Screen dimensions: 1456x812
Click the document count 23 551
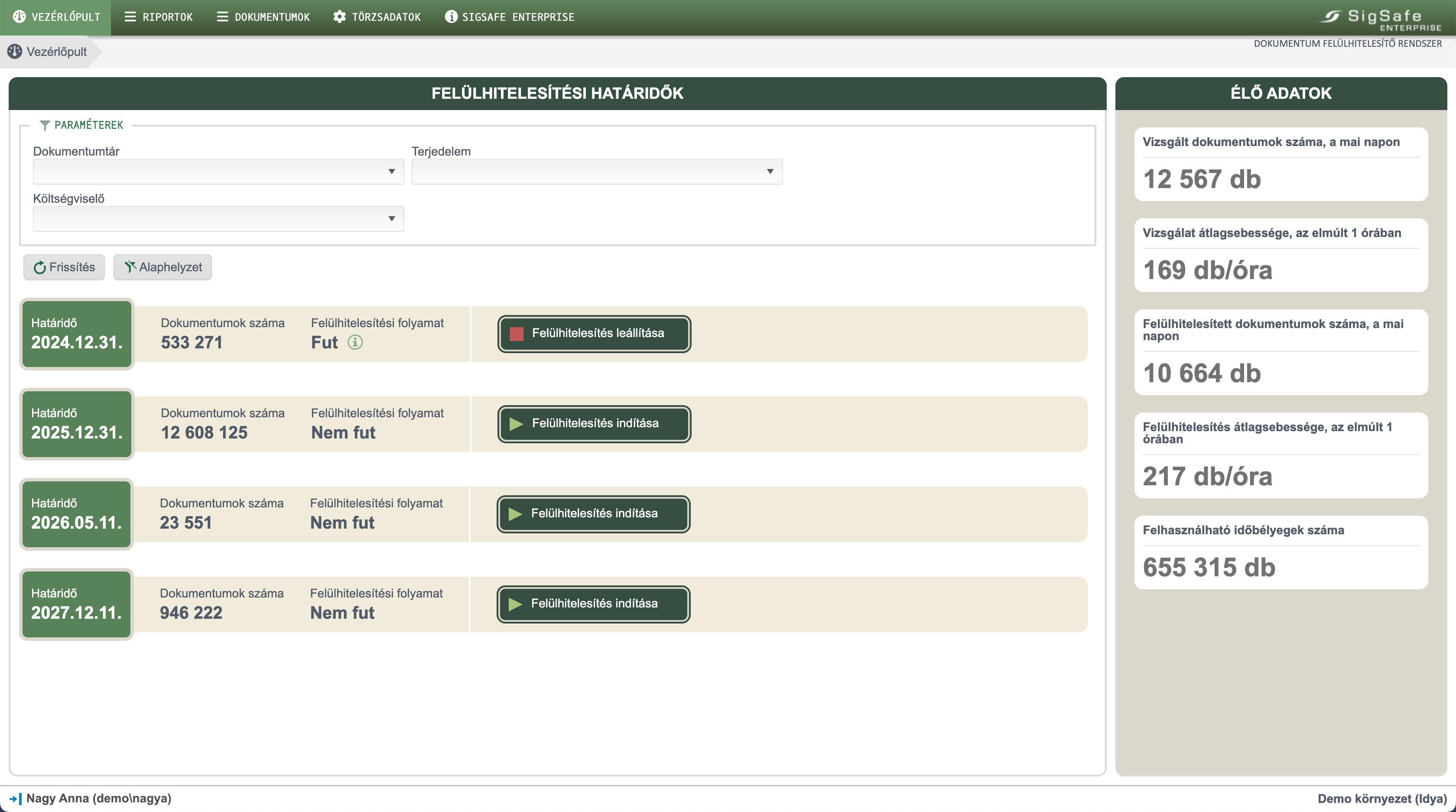click(x=185, y=522)
